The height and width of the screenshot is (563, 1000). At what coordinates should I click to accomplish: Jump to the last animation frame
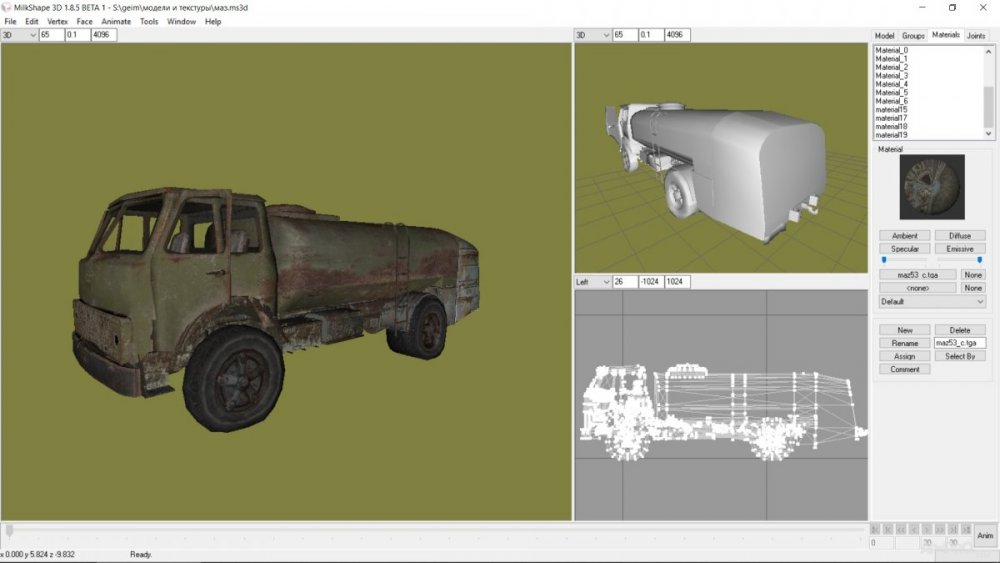(x=966, y=529)
